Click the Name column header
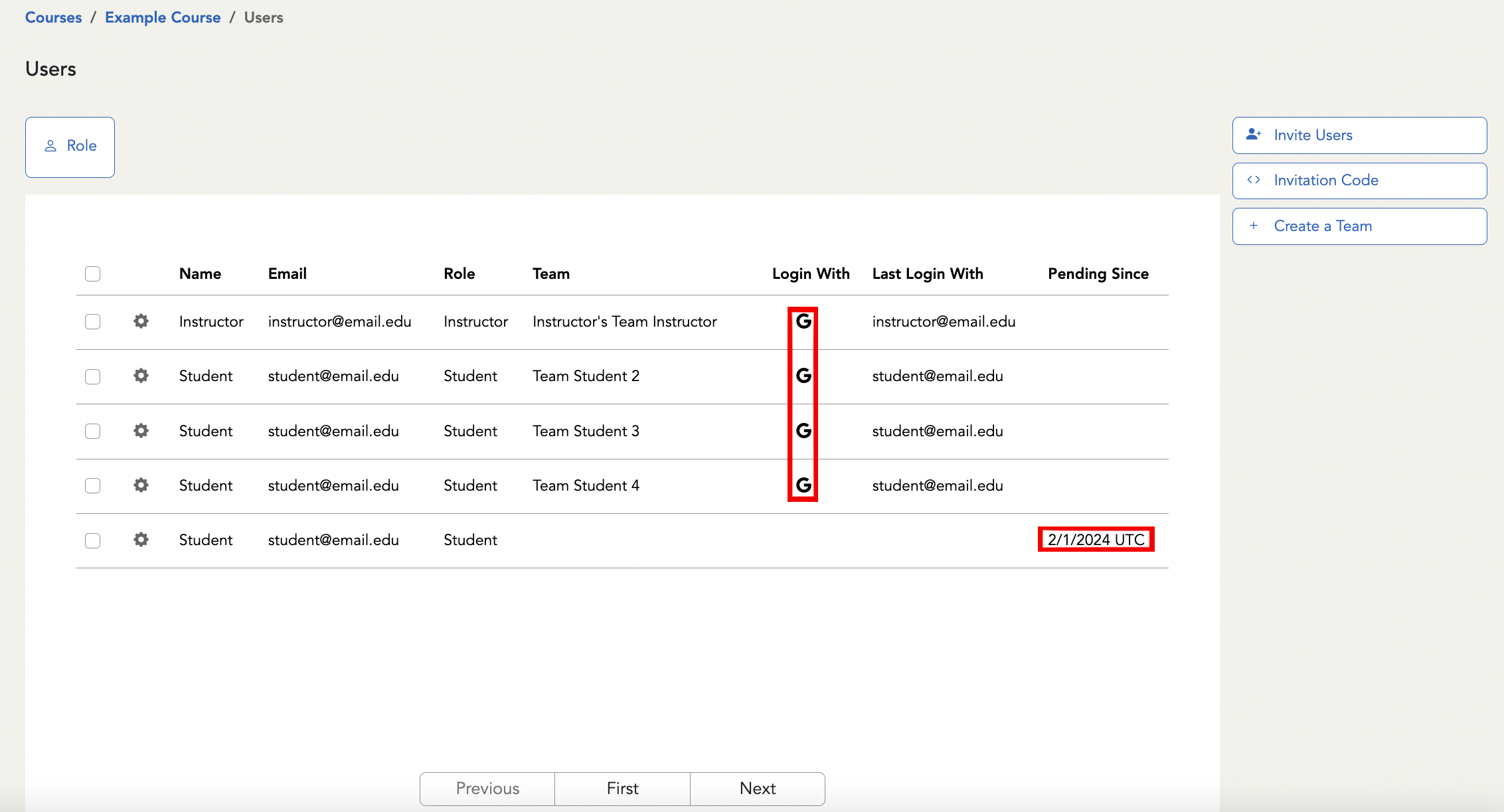The width and height of the screenshot is (1504, 812). tap(200, 274)
